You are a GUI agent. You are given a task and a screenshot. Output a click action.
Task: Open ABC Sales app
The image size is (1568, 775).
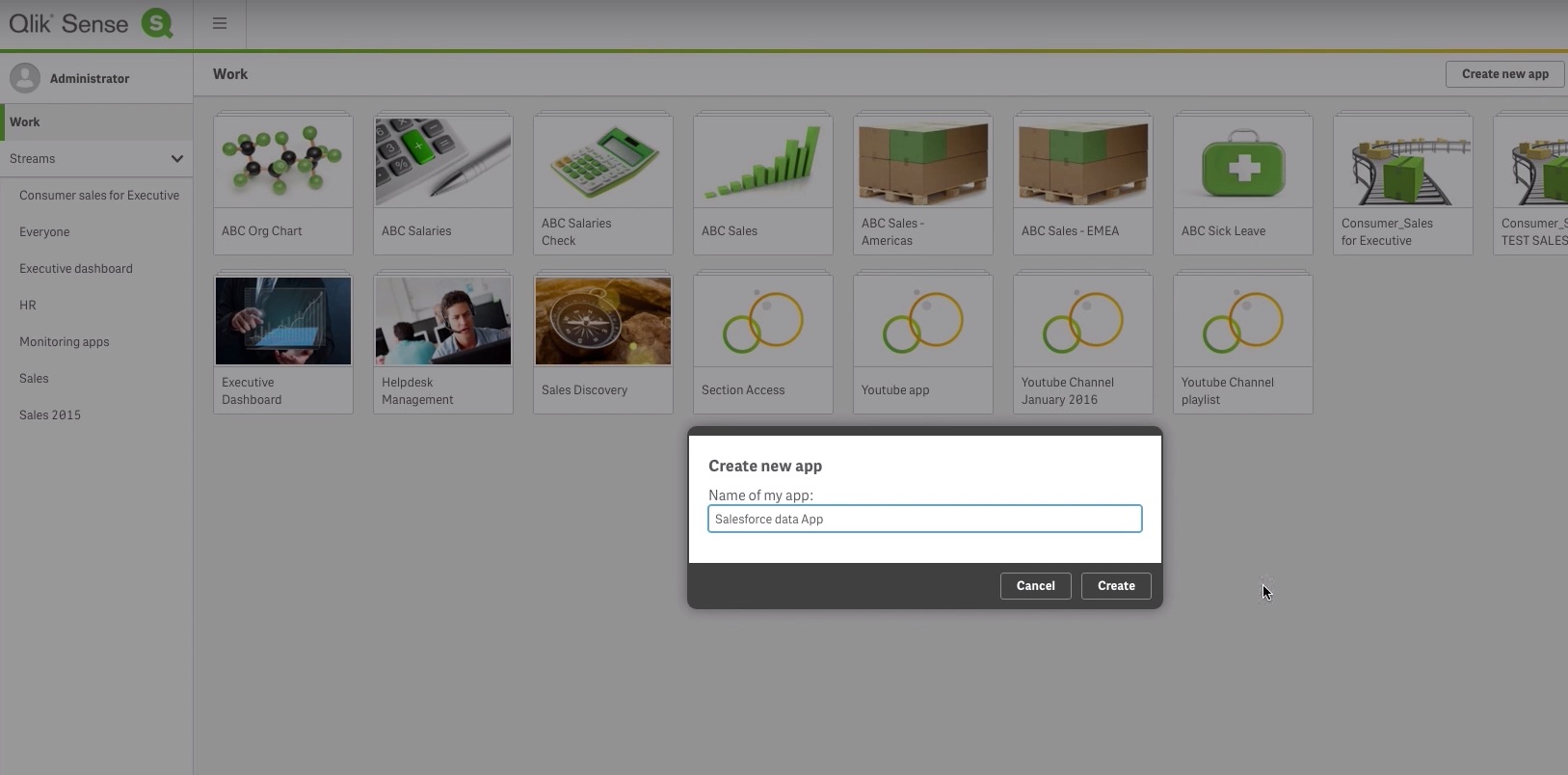763,183
